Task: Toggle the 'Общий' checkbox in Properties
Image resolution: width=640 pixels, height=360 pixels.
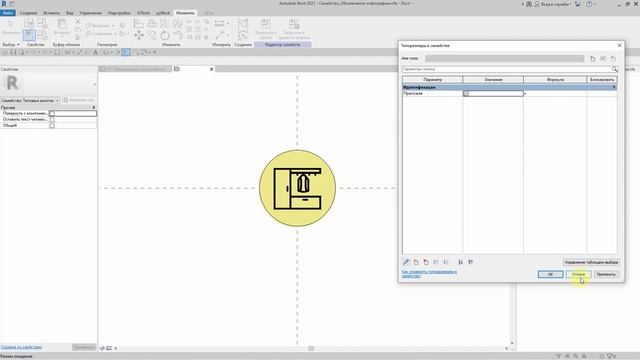Action: (52, 126)
